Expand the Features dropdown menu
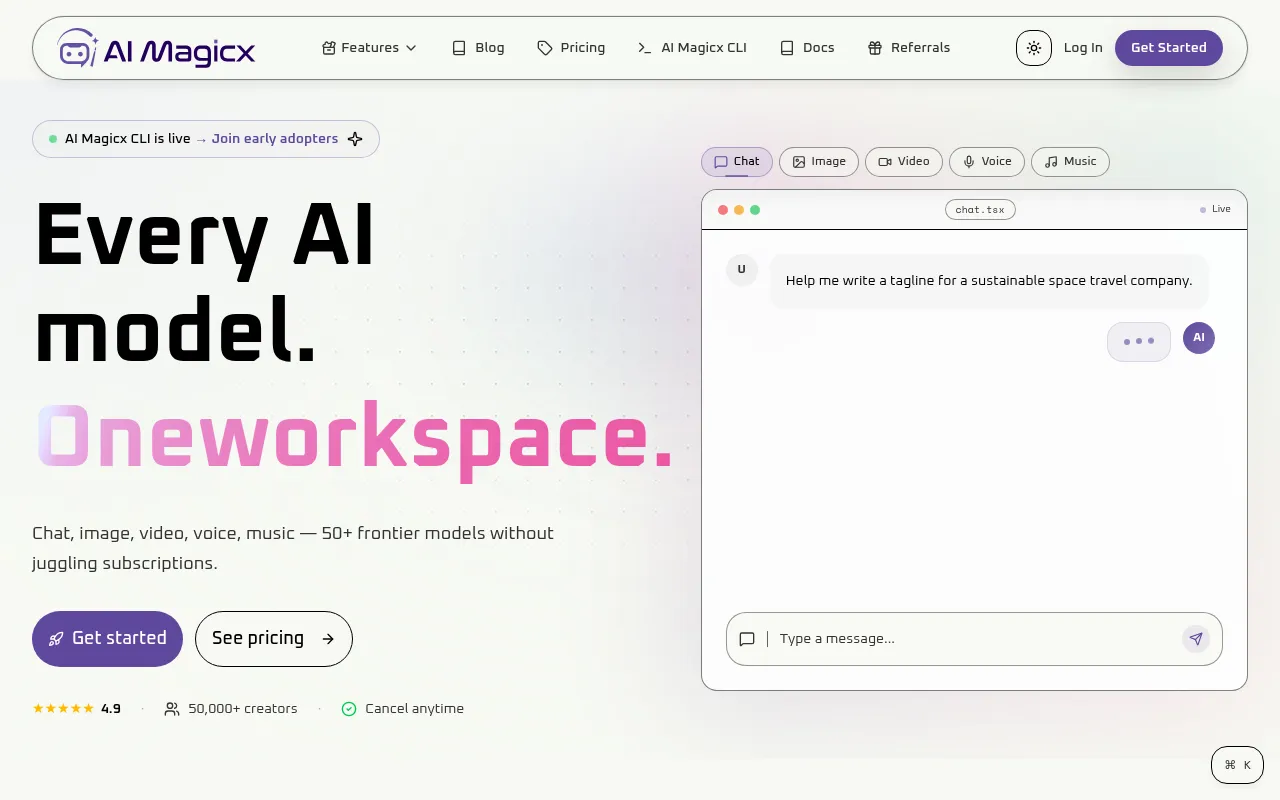The image size is (1280, 800). point(369,48)
